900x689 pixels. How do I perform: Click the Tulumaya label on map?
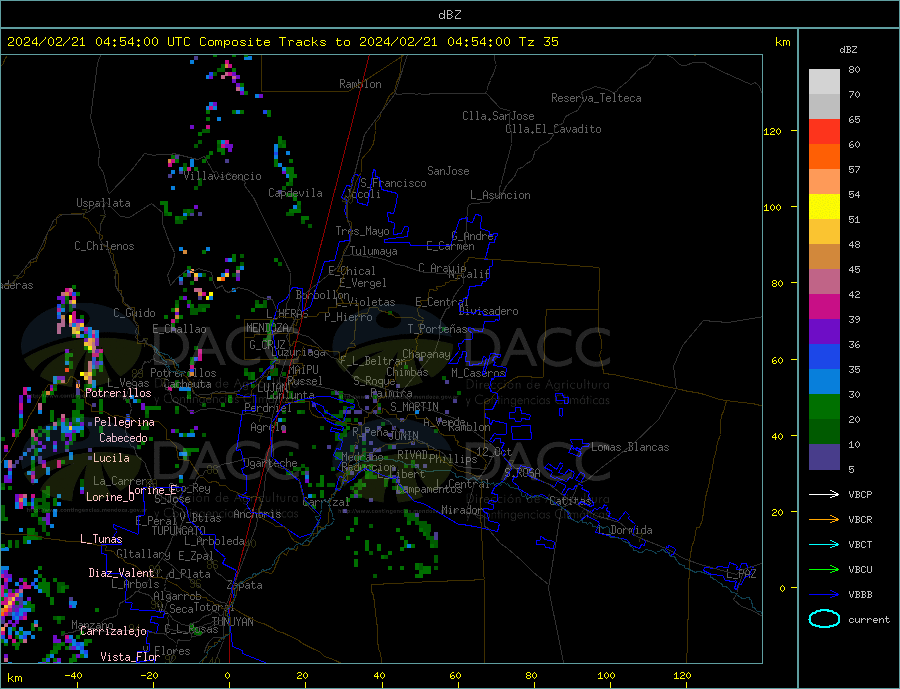pyautogui.click(x=374, y=251)
